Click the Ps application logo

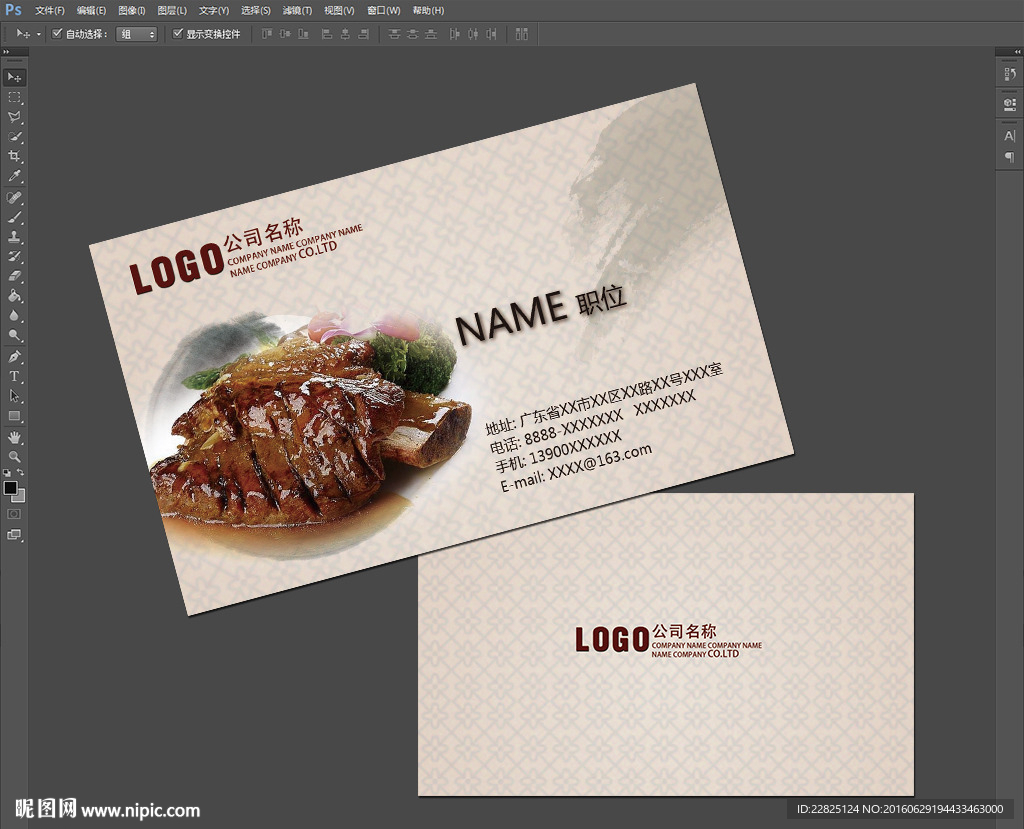pyautogui.click(x=13, y=10)
